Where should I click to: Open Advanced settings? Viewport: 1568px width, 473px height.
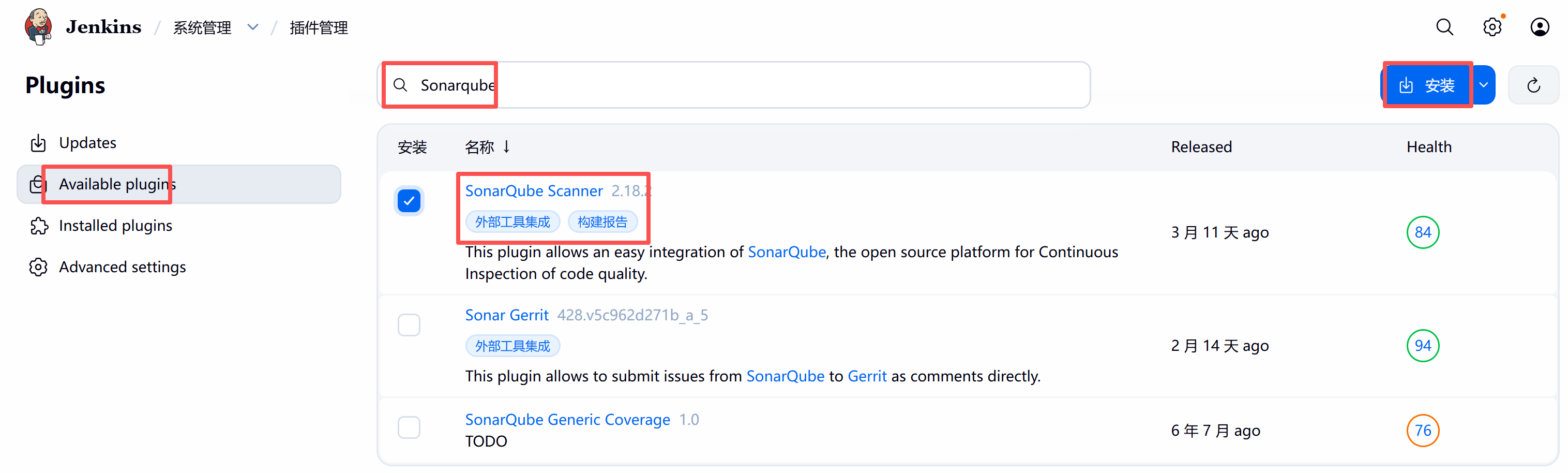click(x=179, y=267)
